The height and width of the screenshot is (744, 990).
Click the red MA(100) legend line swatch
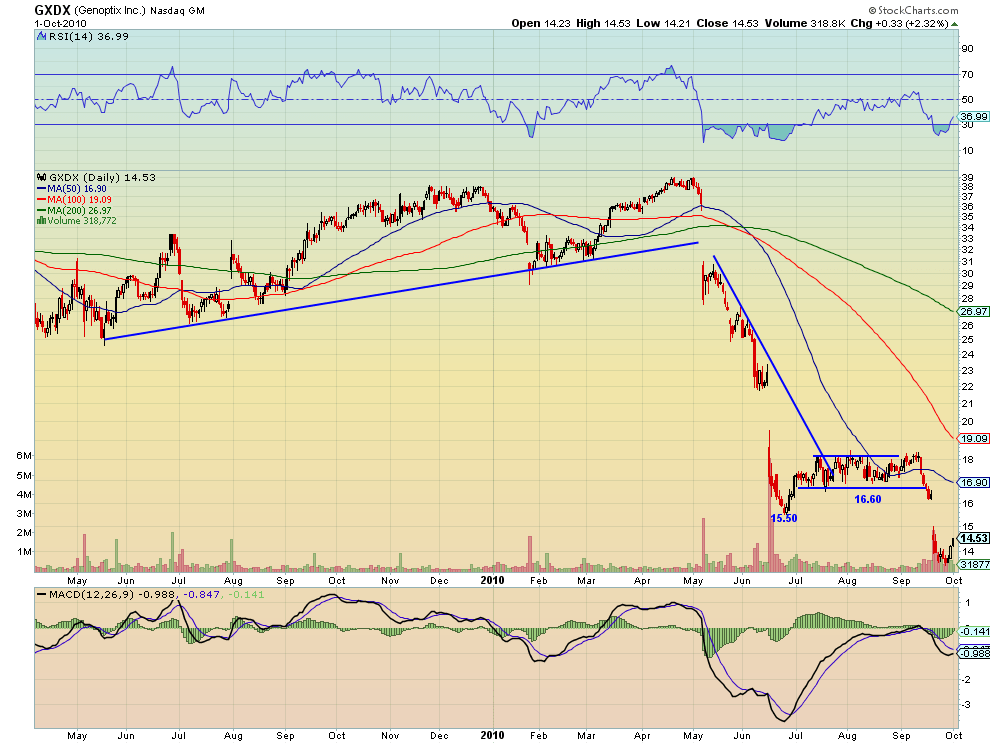42,200
